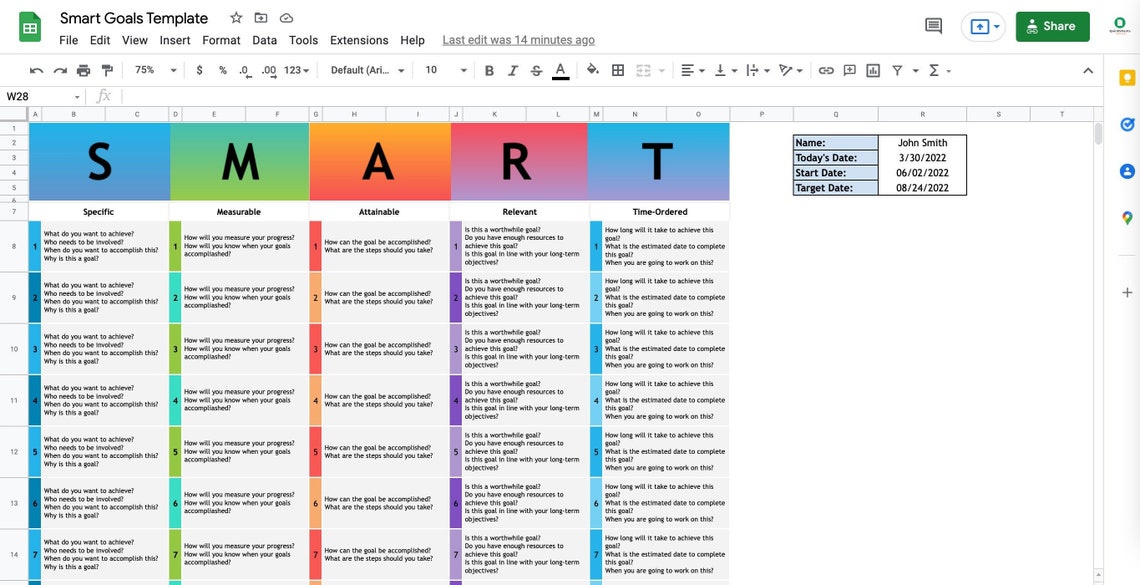The image size is (1140, 585).
Task: Toggle italic formatting
Action: click(x=512, y=70)
